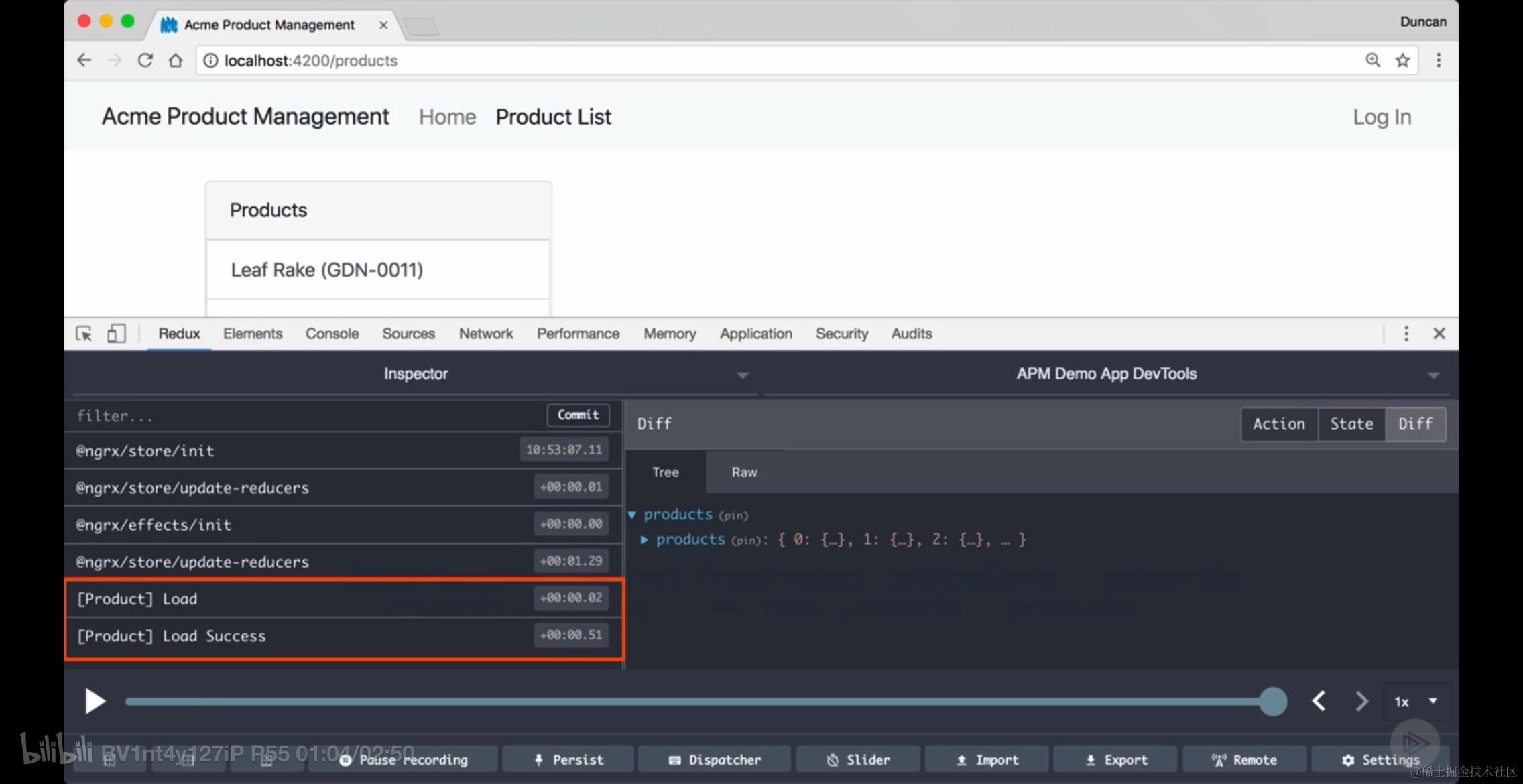Toggle the Slider panel button
1523x784 pixels.
tap(859, 759)
